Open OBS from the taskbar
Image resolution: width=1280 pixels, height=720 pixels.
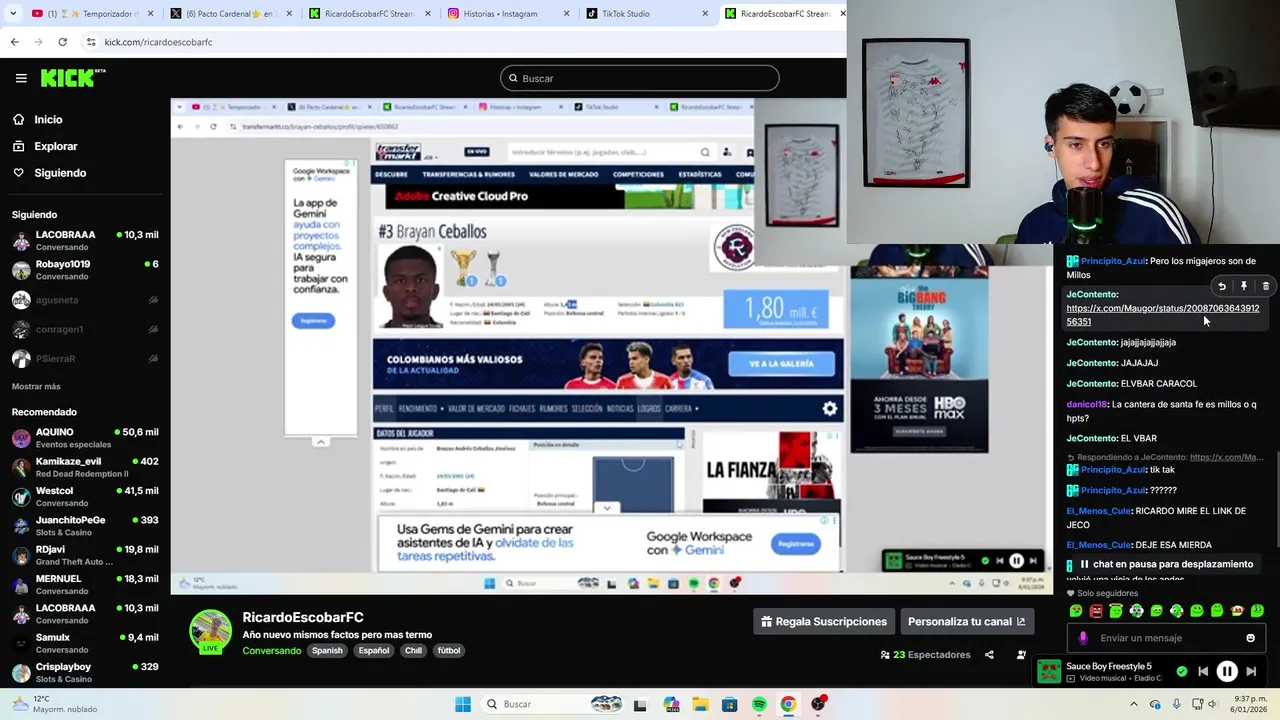click(x=818, y=704)
